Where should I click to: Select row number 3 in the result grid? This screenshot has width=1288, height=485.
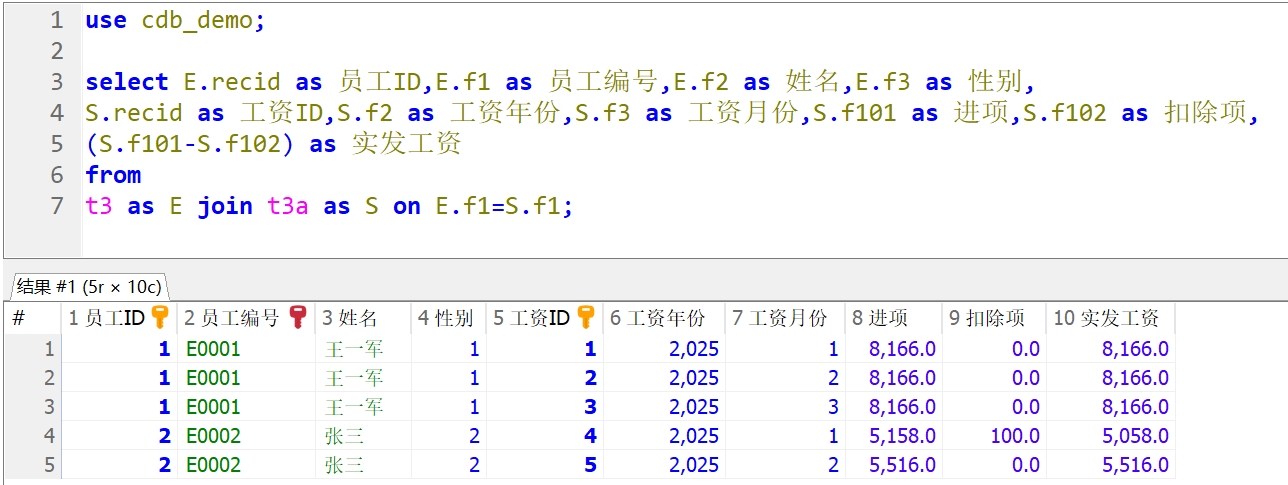[48, 407]
